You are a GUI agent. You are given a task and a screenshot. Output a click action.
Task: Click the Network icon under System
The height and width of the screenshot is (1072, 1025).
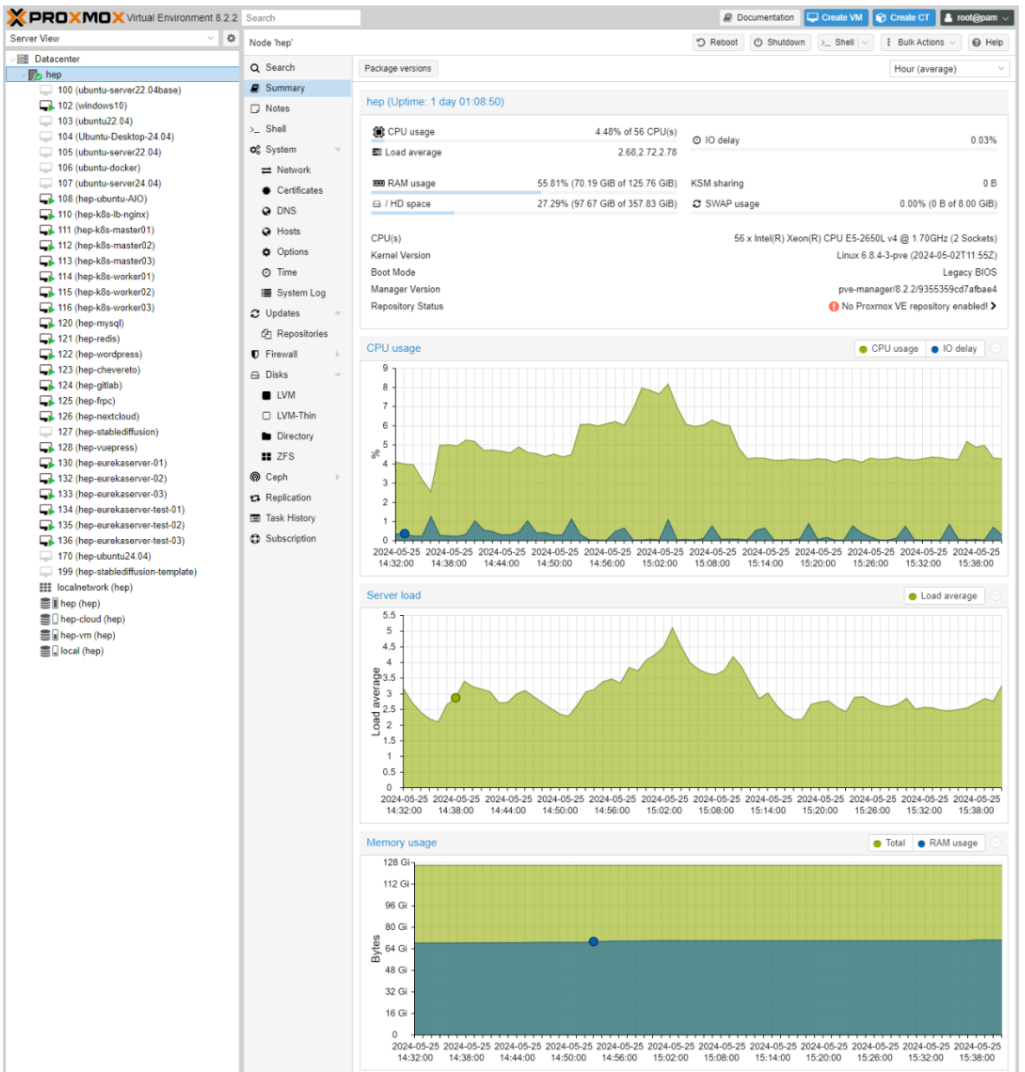(x=267, y=170)
